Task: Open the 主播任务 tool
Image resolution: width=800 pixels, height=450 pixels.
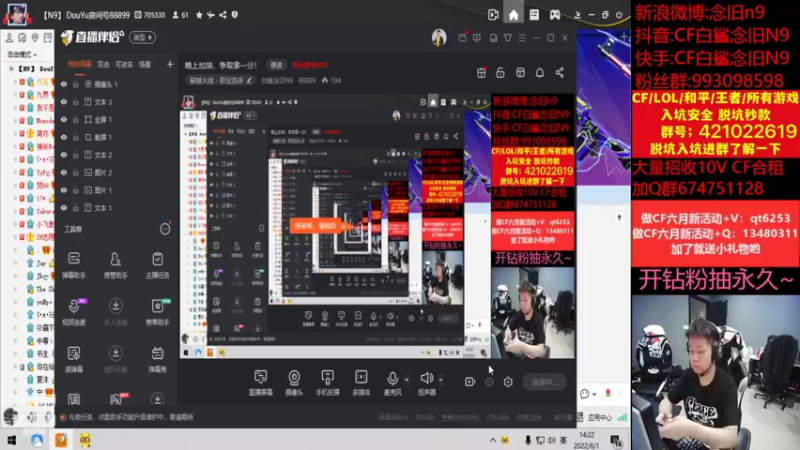Action: coord(157,264)
